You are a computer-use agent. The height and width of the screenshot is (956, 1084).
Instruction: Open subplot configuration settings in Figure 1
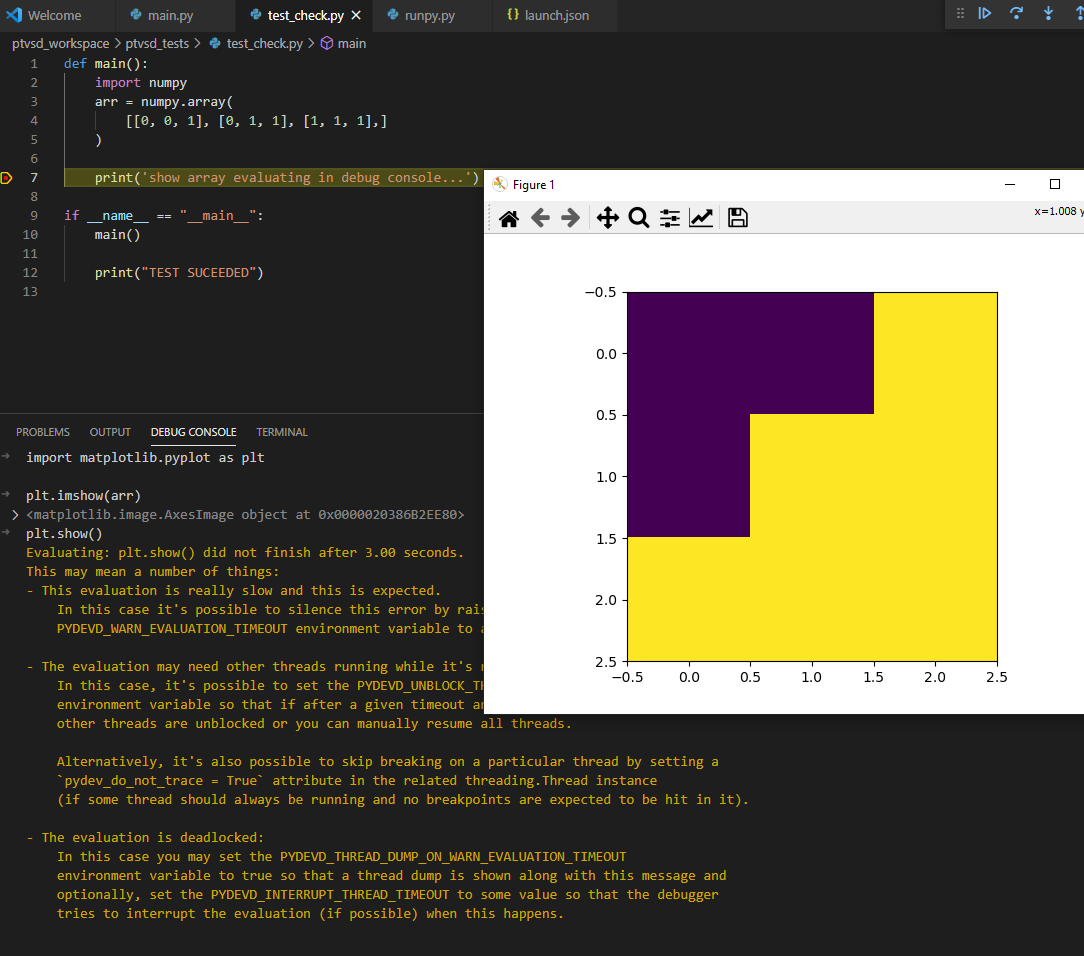[x=669, y=217]
